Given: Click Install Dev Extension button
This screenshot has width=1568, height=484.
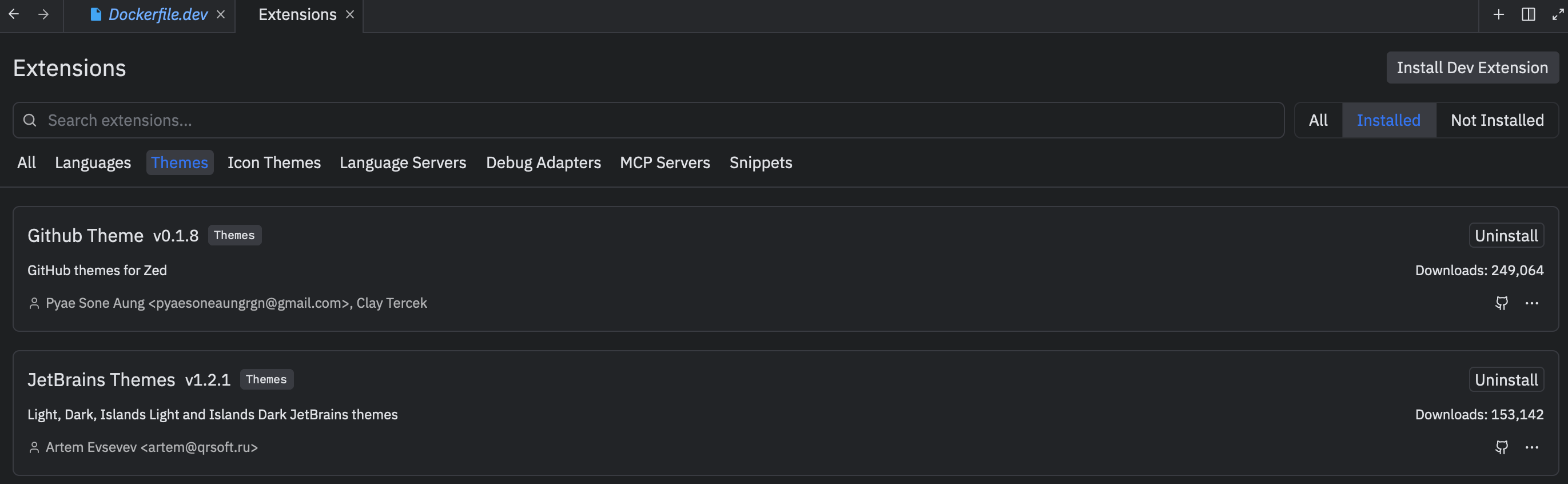Looking at the screenshot, I should (1472, 68).
